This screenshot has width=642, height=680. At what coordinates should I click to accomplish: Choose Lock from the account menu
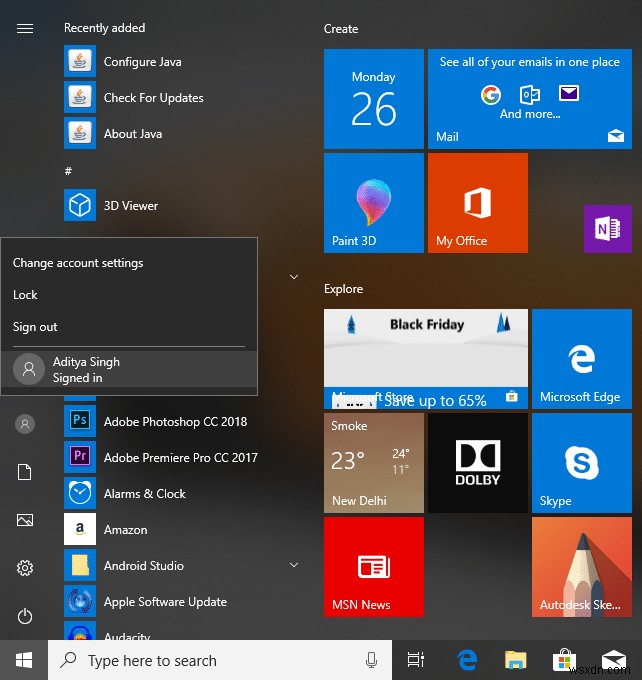coord(26,295)
